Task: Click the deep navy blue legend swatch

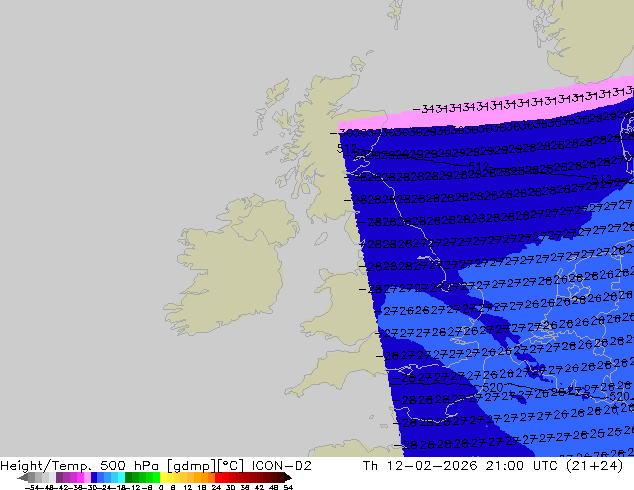Action: [x=94, y=477]
